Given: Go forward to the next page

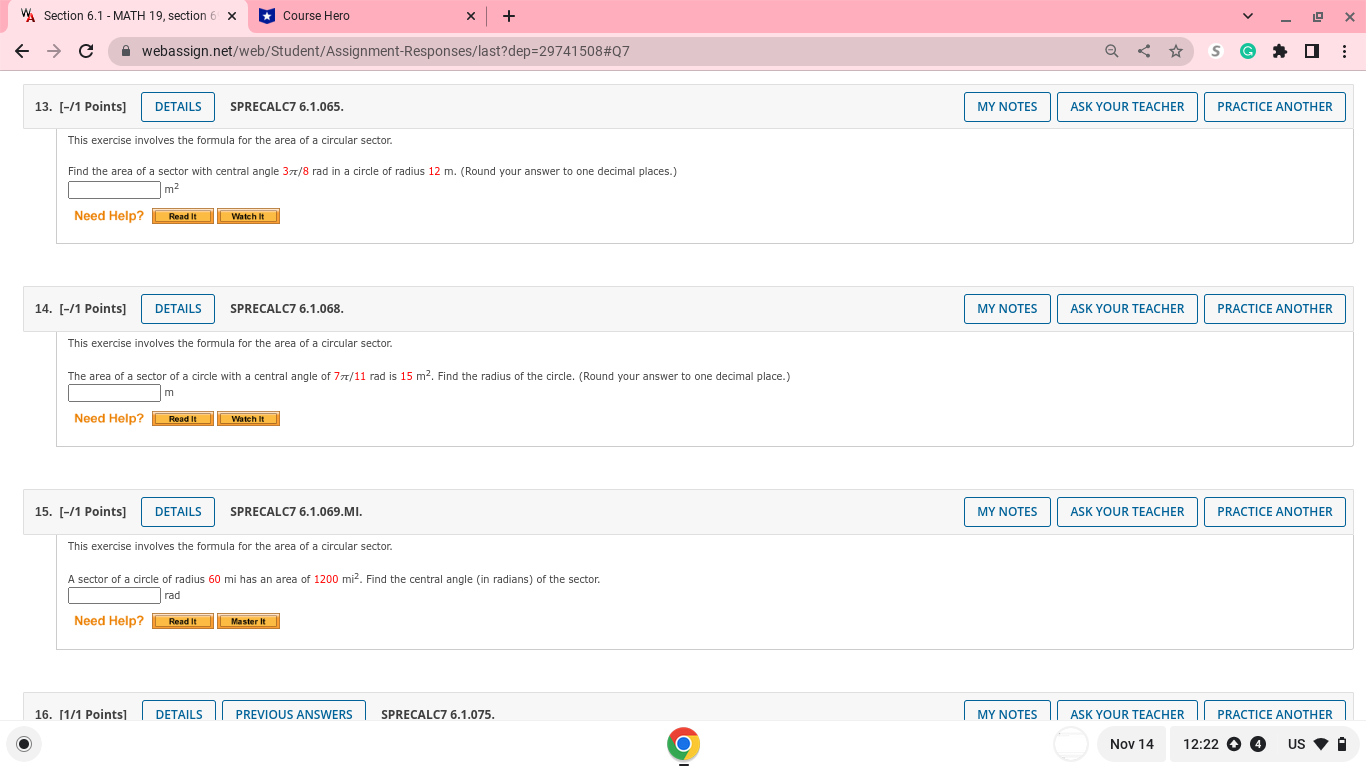Looking at the screenshot, I should [54, 51].
